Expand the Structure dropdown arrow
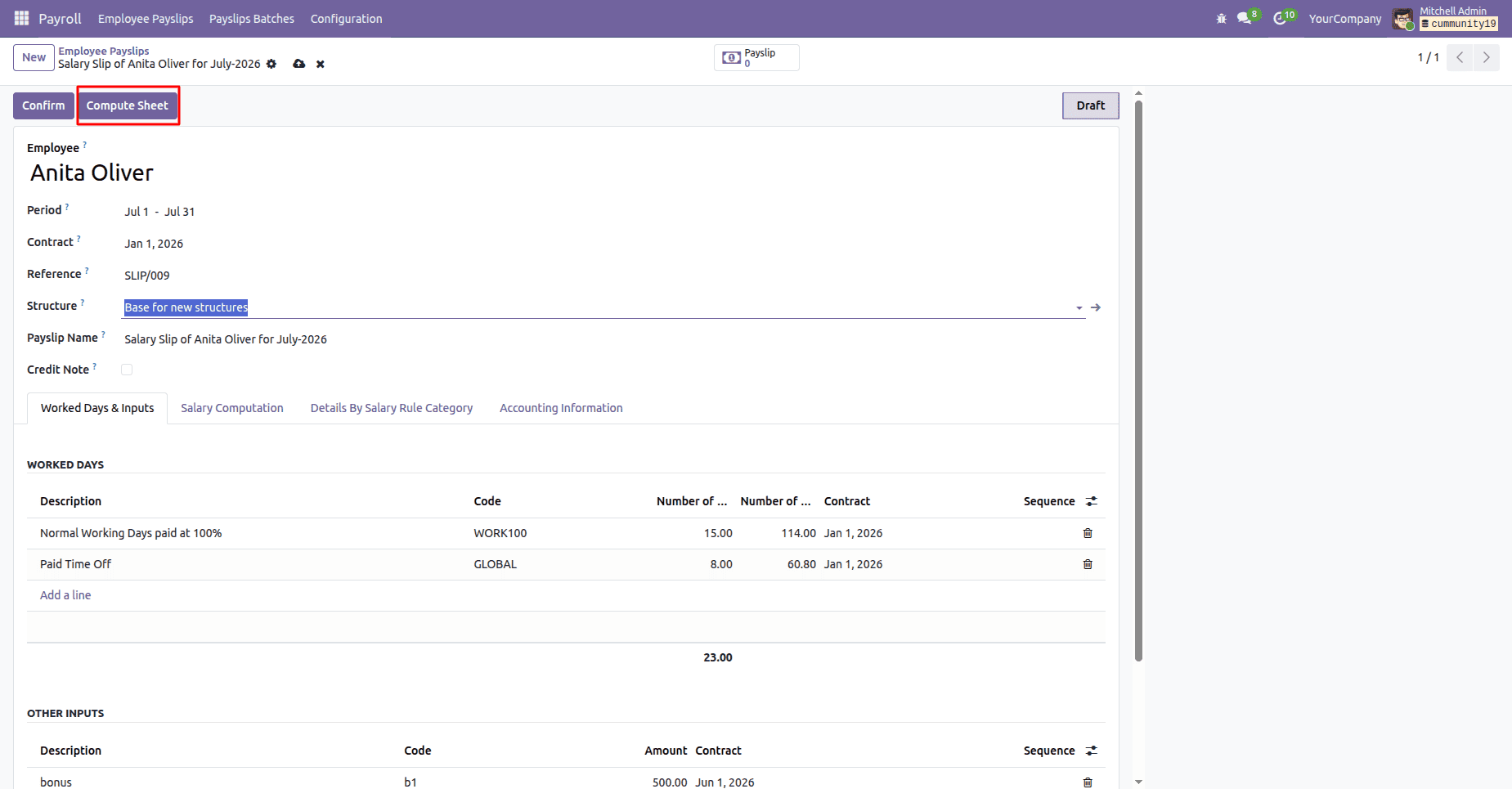This screenshot has height=789, width=1512. 1079,308
